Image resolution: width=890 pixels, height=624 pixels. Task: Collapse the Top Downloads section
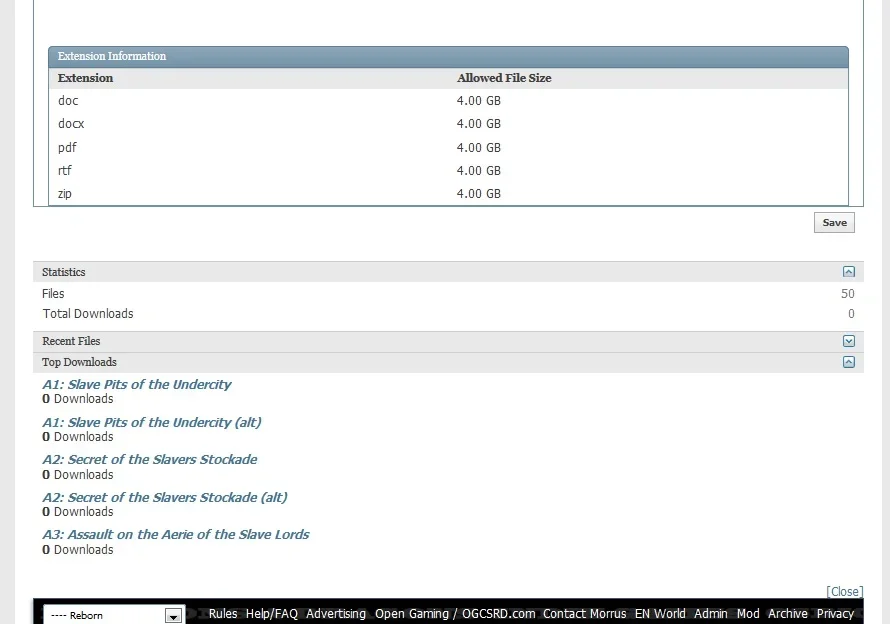click(x=848, y=362)
